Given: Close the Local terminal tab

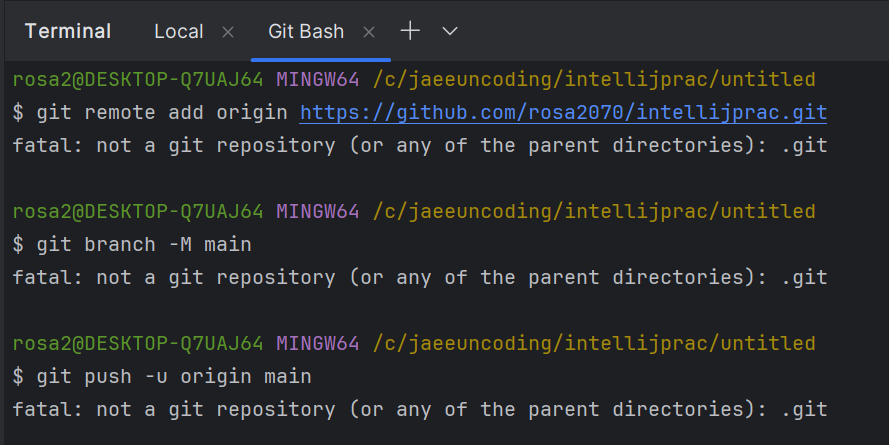Looking at the screenshot, I should (x=228, y=32).
